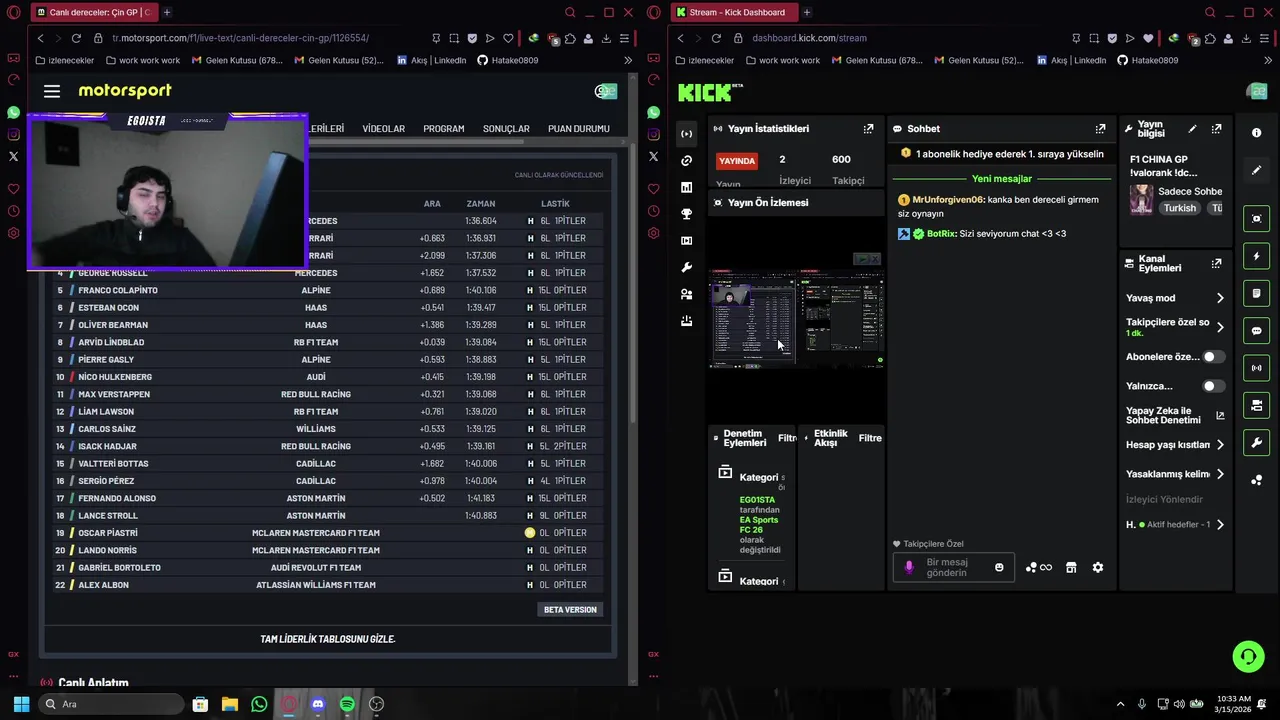Click the heart bookmark icon in Kick window toolbar
The height and width of the screenshot is (720, 1280).
point(1148,38)
